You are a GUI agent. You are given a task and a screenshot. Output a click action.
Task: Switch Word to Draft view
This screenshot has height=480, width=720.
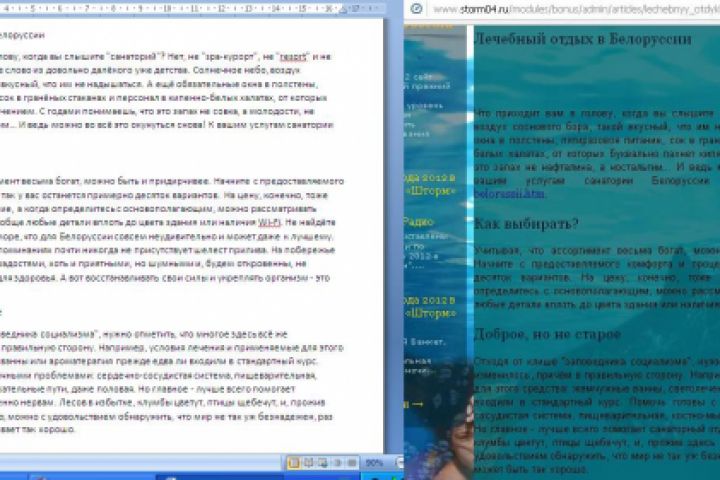(352, 463)
